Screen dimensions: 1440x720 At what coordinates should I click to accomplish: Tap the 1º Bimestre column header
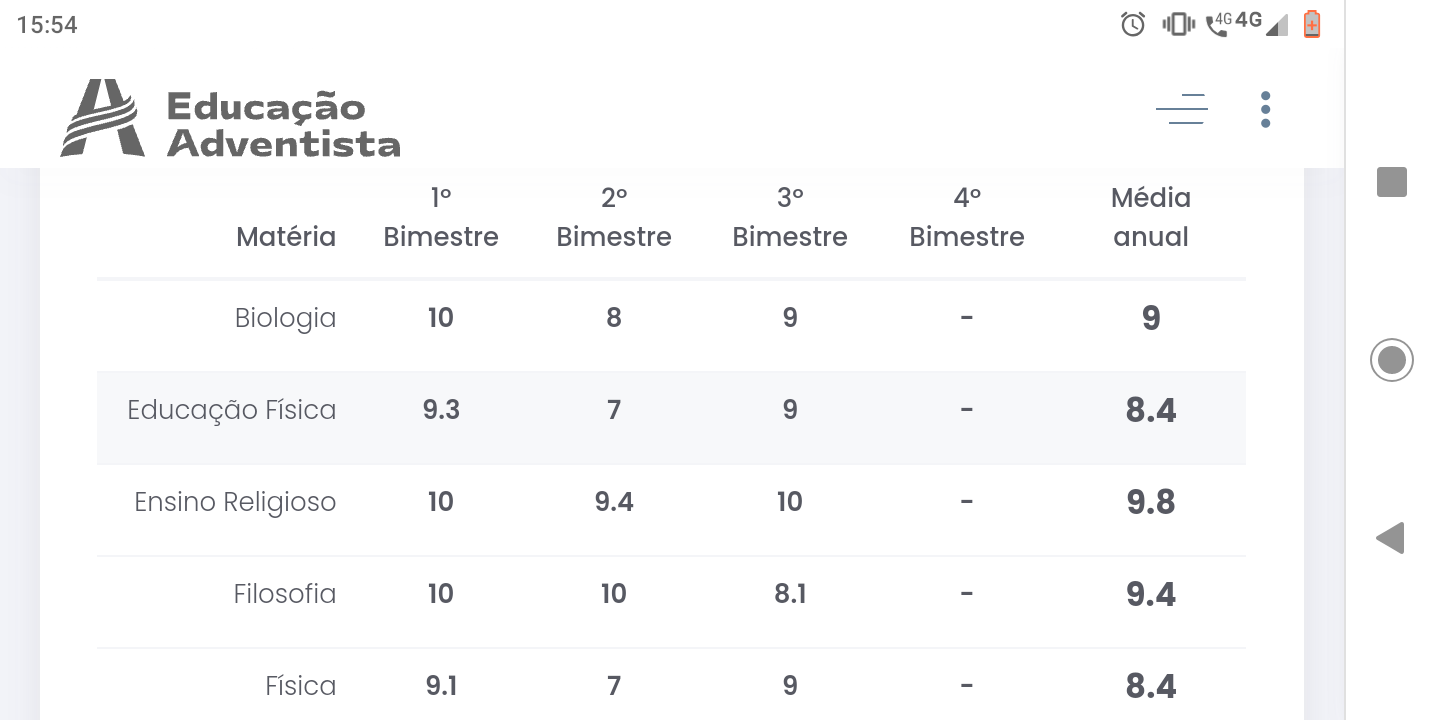tap(441, 217)
